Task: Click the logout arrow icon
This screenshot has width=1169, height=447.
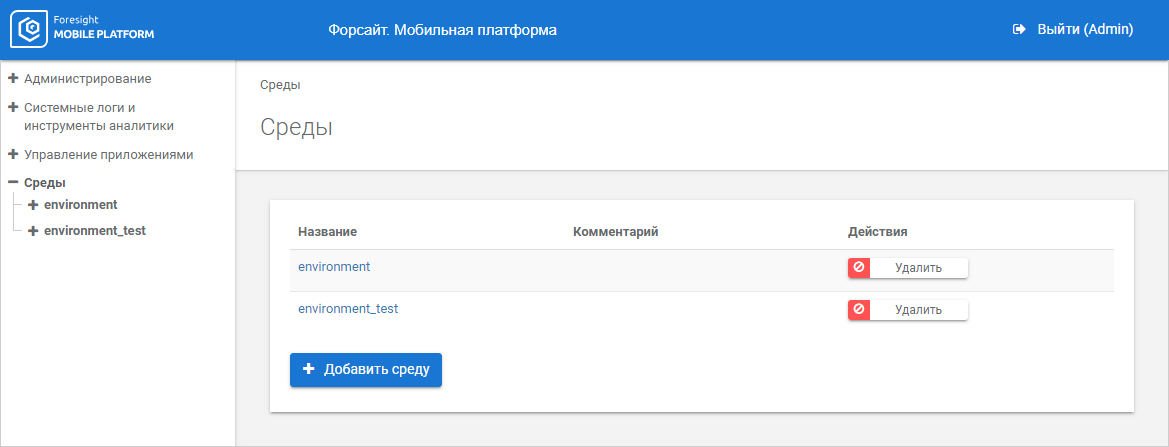Action: click(x=1019, y=30)
